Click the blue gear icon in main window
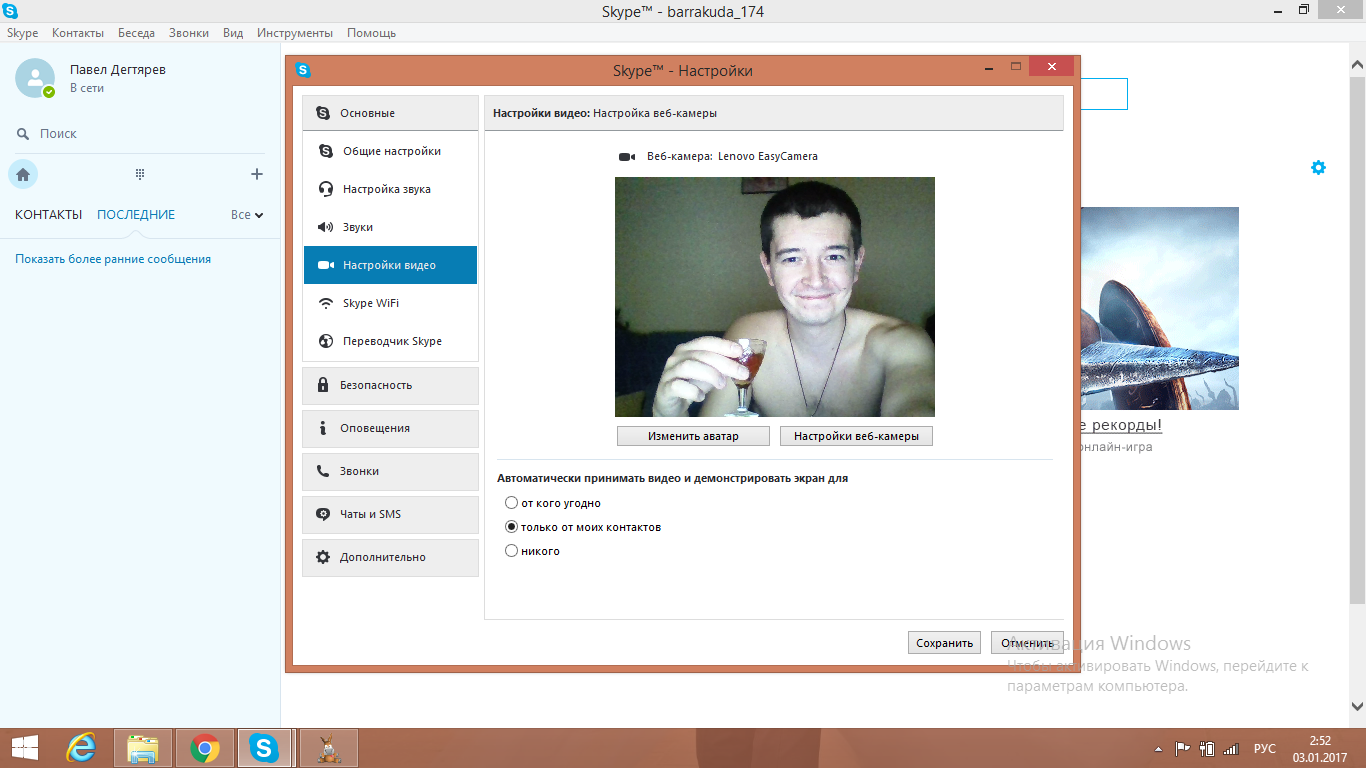1366x768 pixels. point(1318,168)
